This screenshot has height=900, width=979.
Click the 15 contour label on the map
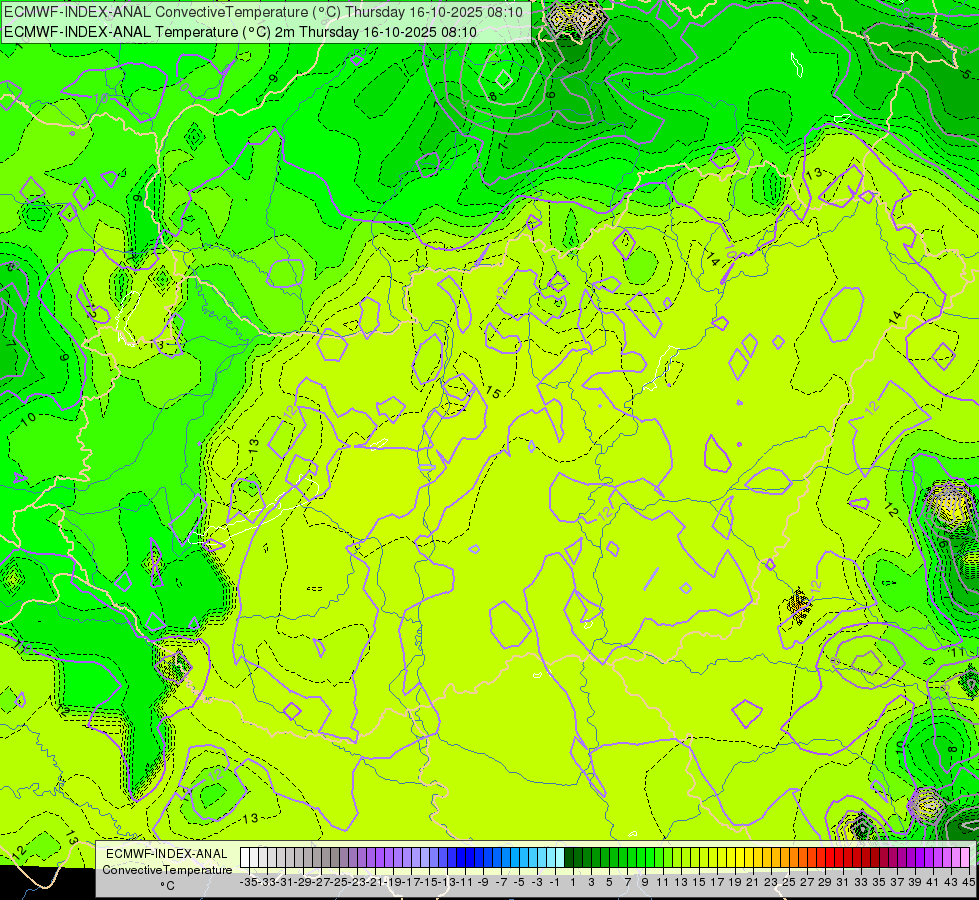pos(493,392)
